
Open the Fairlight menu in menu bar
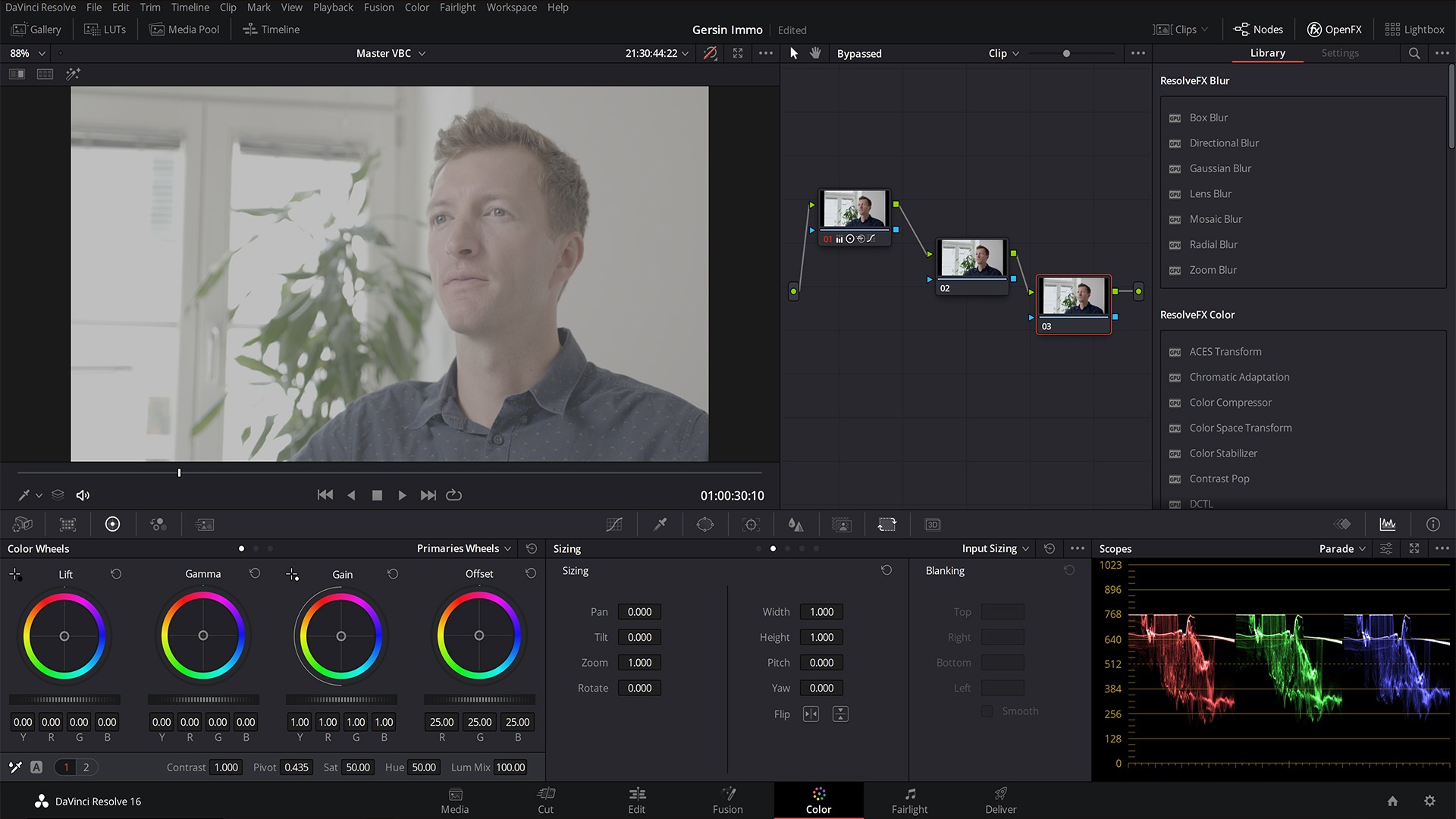pos(457,7)
